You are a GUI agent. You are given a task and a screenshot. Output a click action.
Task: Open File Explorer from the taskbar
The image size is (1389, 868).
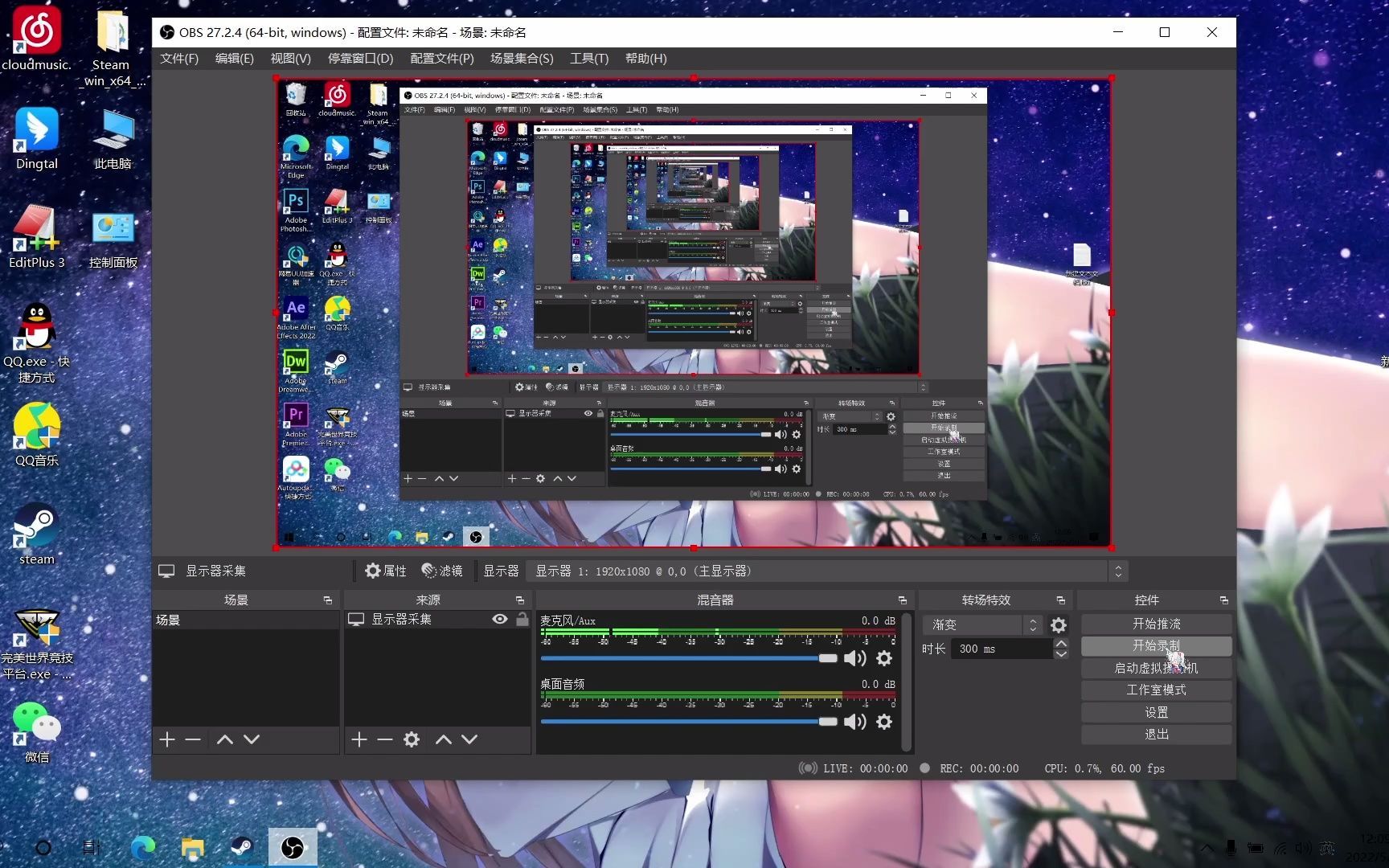(192, 847)
